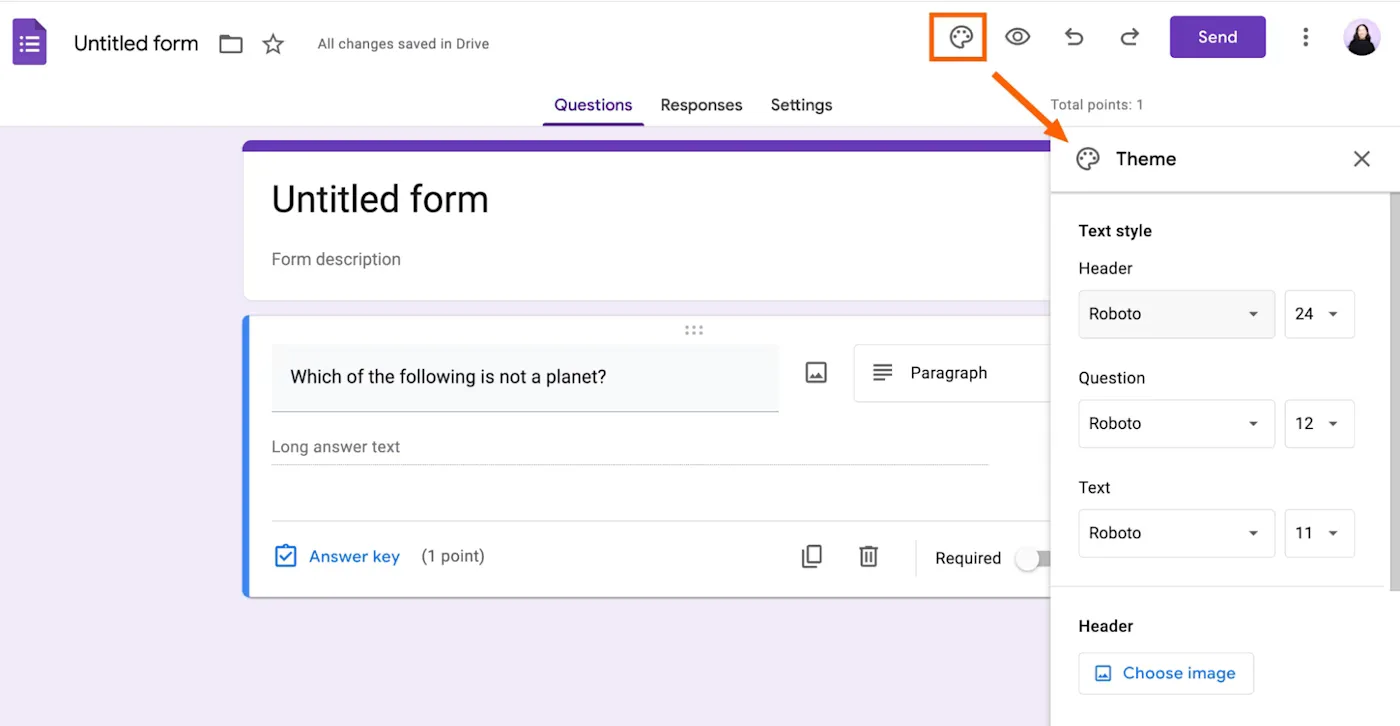Move form to folder icon
This screenshot has width=1400, height=726.
[231, 44]
